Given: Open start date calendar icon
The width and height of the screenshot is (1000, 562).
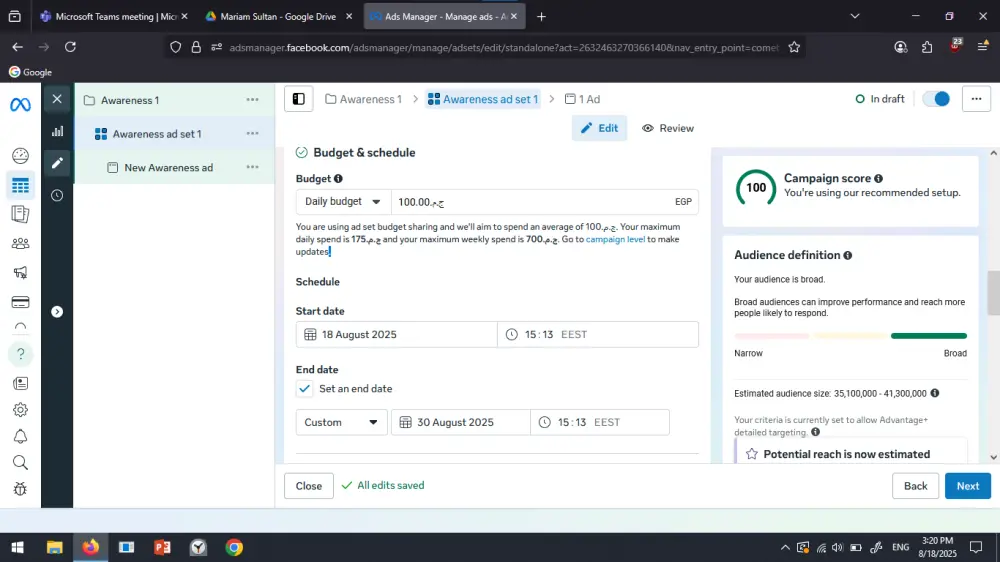Looking at the screenshot, I should point(310,335).
